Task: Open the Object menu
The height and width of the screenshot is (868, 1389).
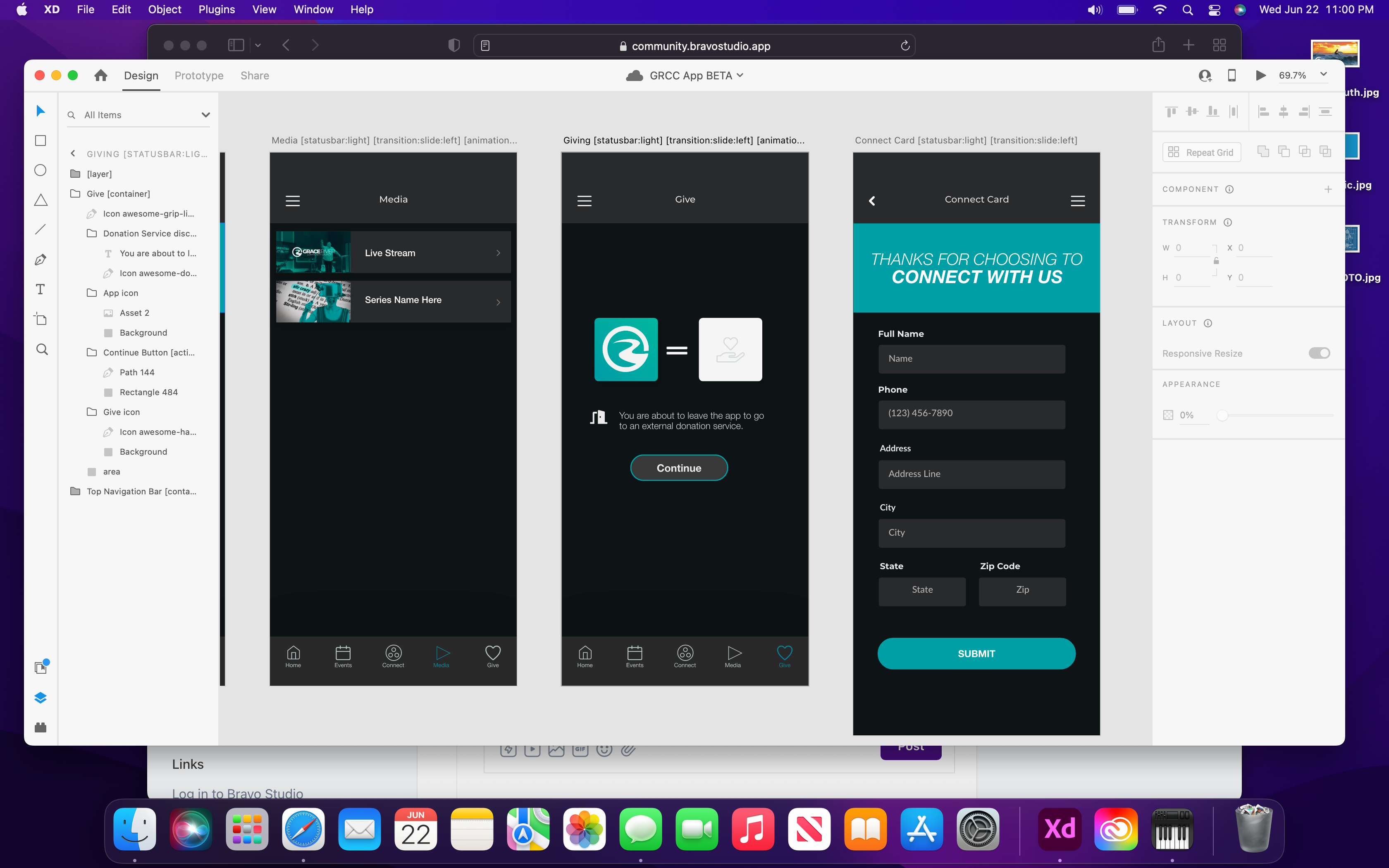Action: pos(164,9)
